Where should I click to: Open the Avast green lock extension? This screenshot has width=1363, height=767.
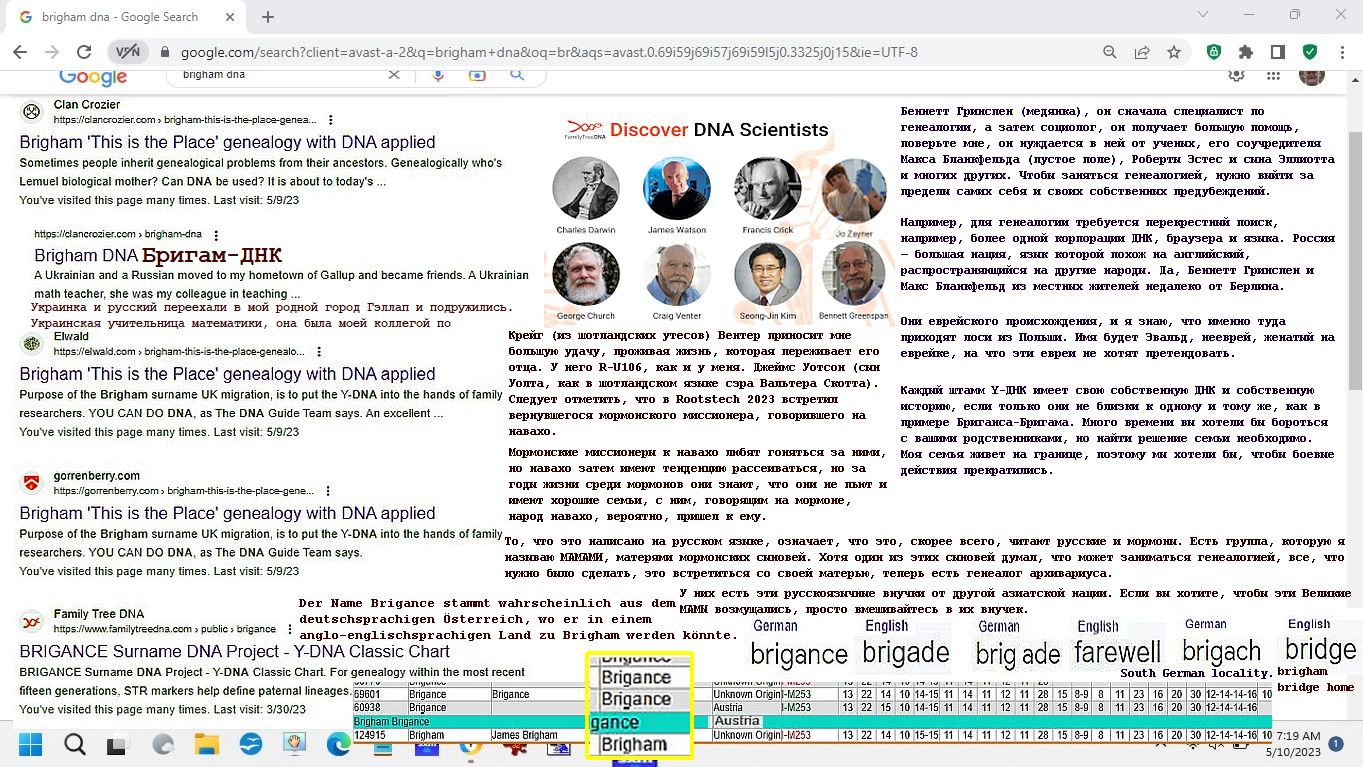pos(1214,52)
